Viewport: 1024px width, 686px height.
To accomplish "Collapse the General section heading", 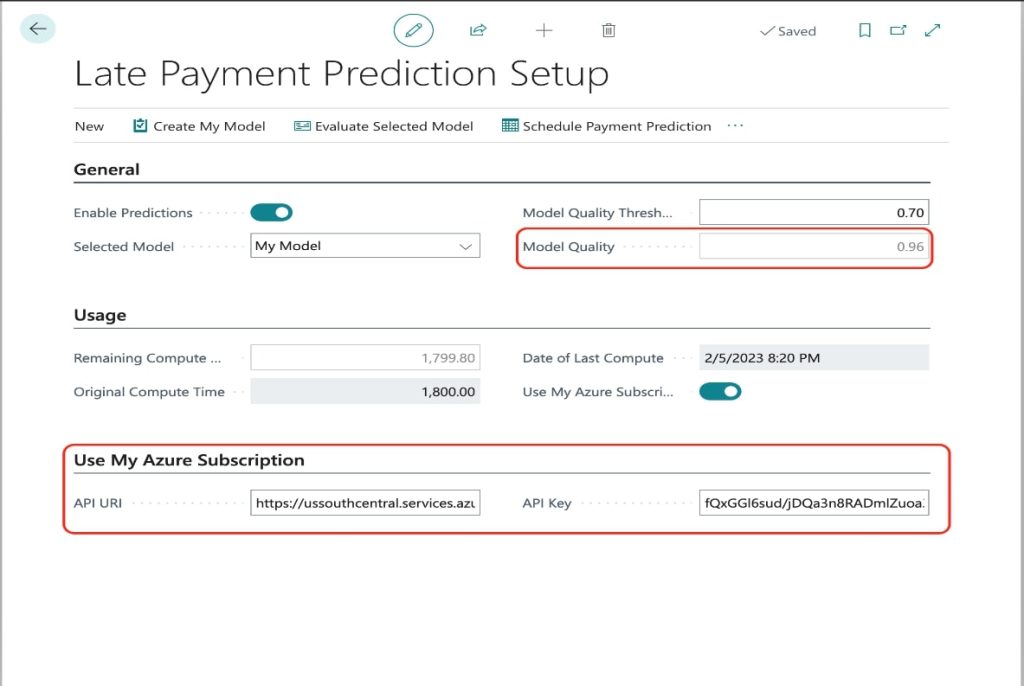I will coord(106,170).
